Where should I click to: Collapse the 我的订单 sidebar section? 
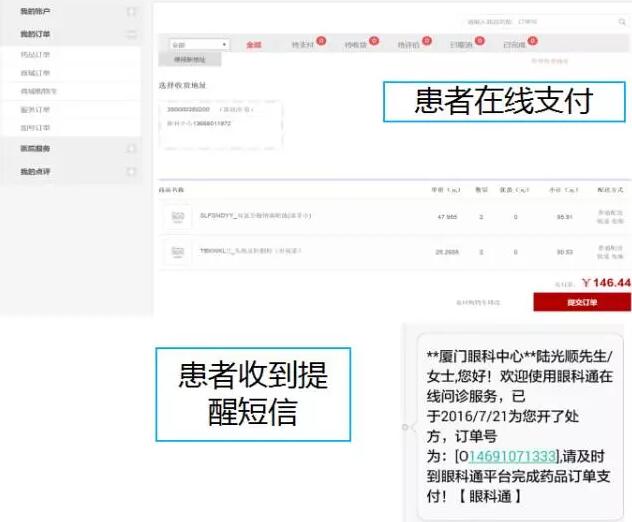click(x=131, y=35)
